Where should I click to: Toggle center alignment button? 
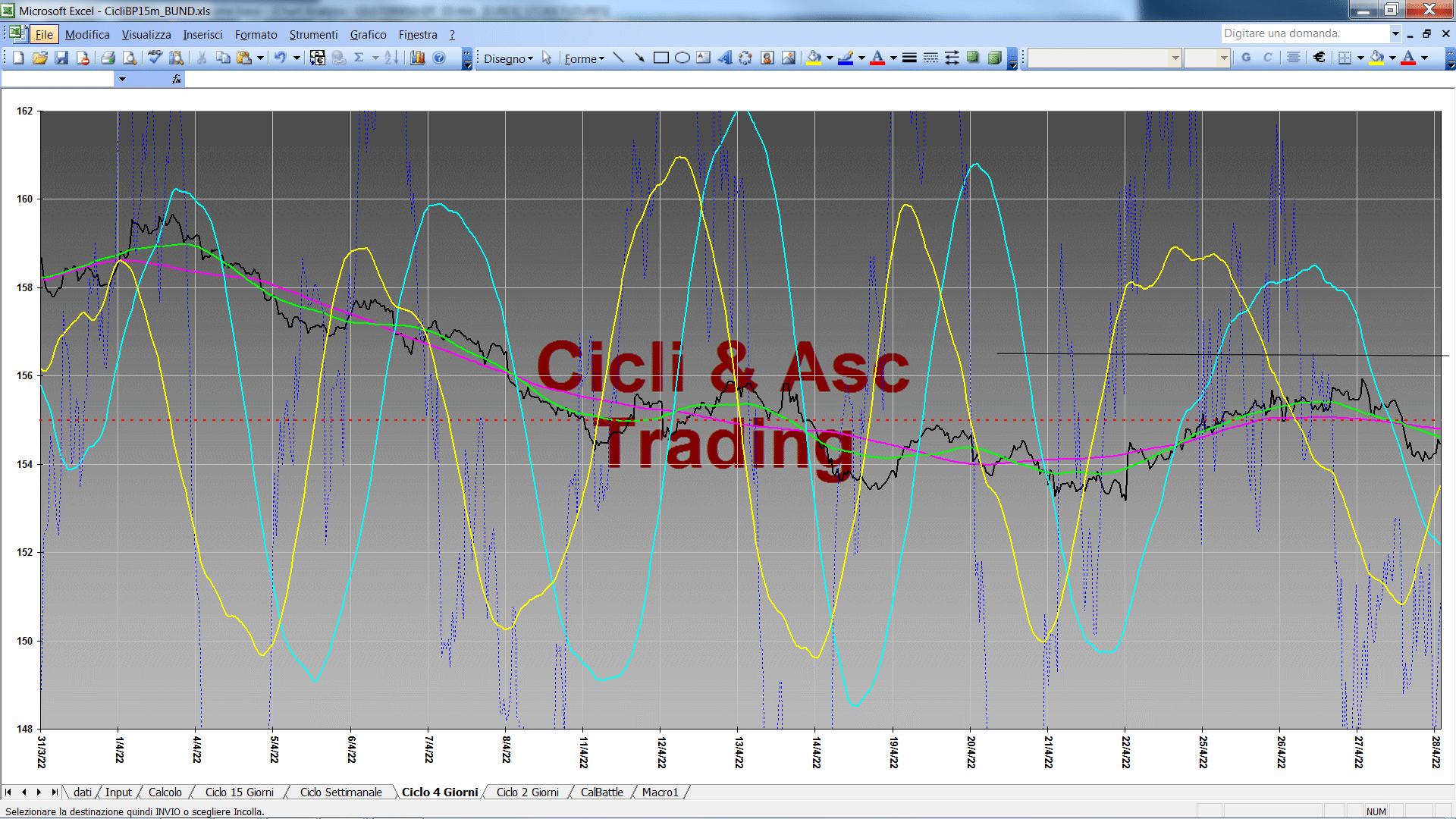tap(1294, 58)
